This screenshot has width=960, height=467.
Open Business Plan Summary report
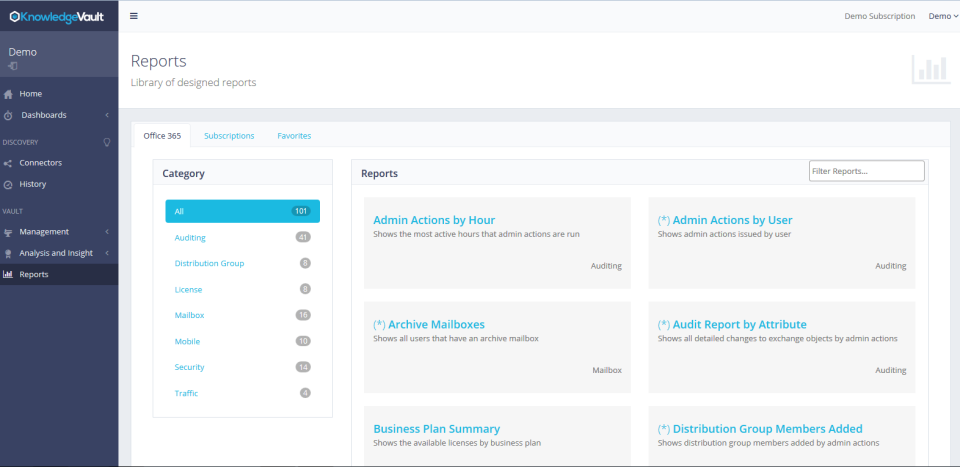point(437,429)
